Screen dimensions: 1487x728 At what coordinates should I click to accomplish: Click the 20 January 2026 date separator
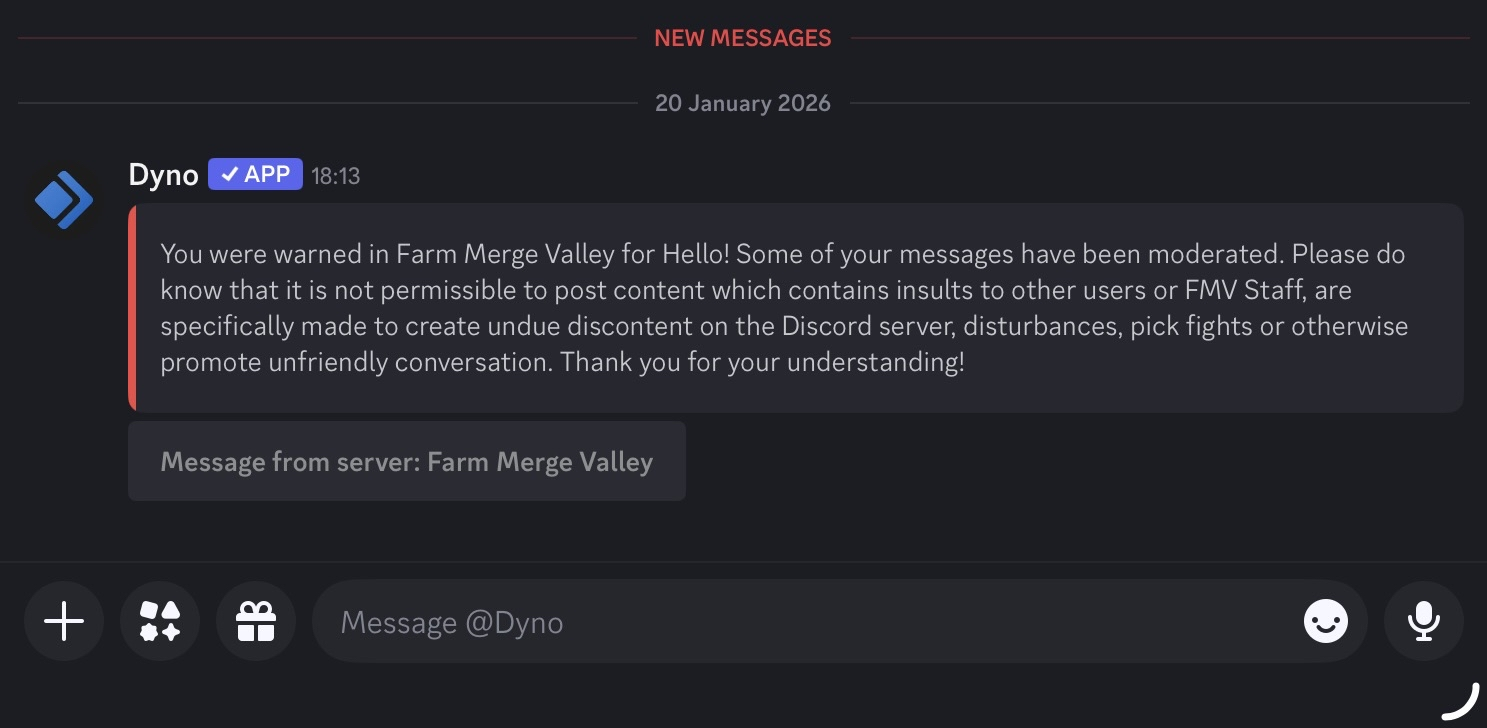[x=742, y=103]
